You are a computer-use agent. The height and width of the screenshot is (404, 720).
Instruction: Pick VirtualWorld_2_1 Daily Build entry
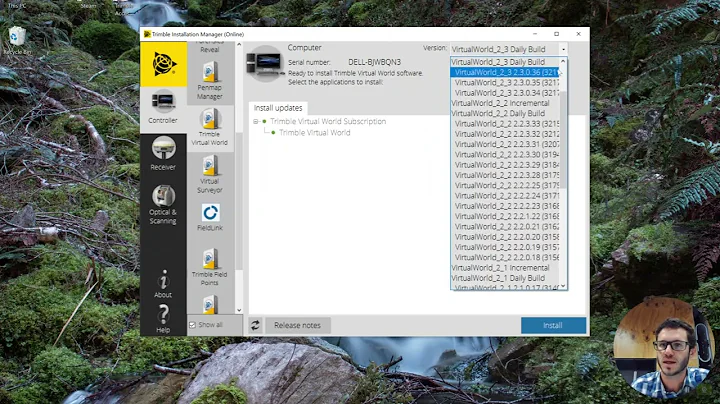505,278
